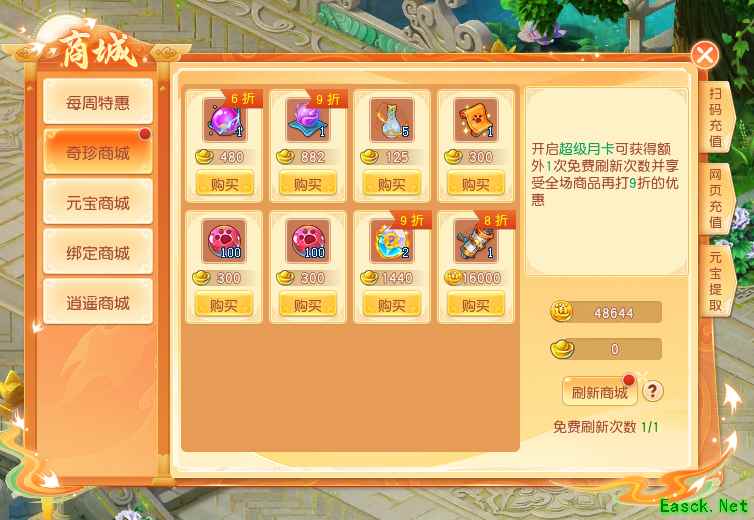Click the question mark help icon
The height and width of the screenshot is (520, 754).
tap(653, 391)
